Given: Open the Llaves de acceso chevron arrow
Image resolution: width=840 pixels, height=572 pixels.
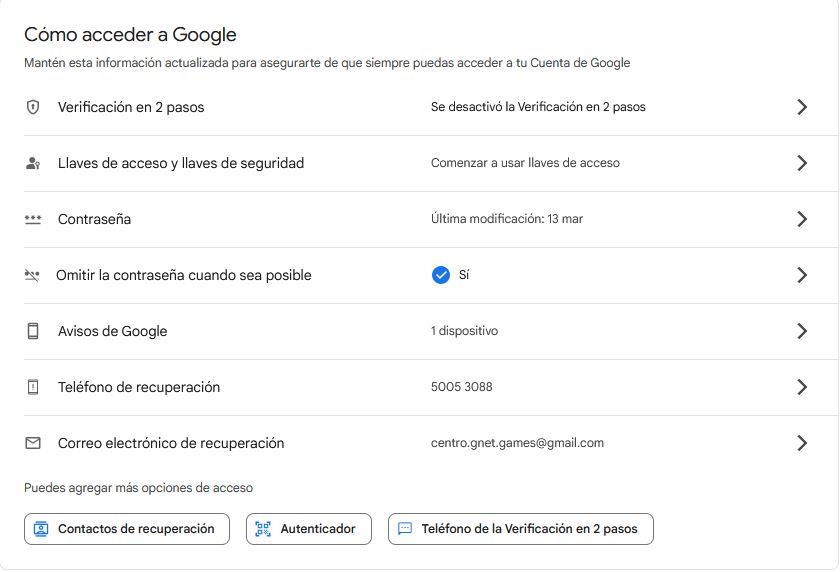Looking at the screenshot, I should (x=801, y=163).
